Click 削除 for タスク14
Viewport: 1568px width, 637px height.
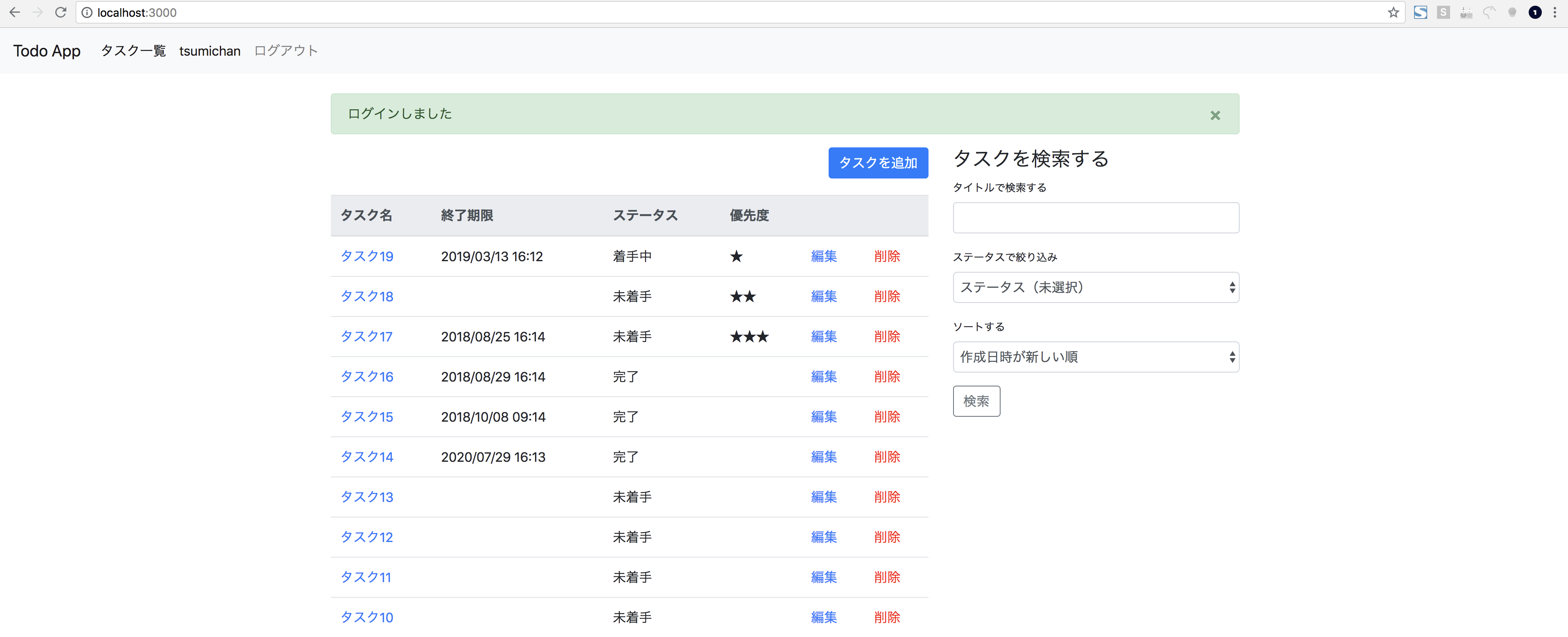(x=887, y=457)
